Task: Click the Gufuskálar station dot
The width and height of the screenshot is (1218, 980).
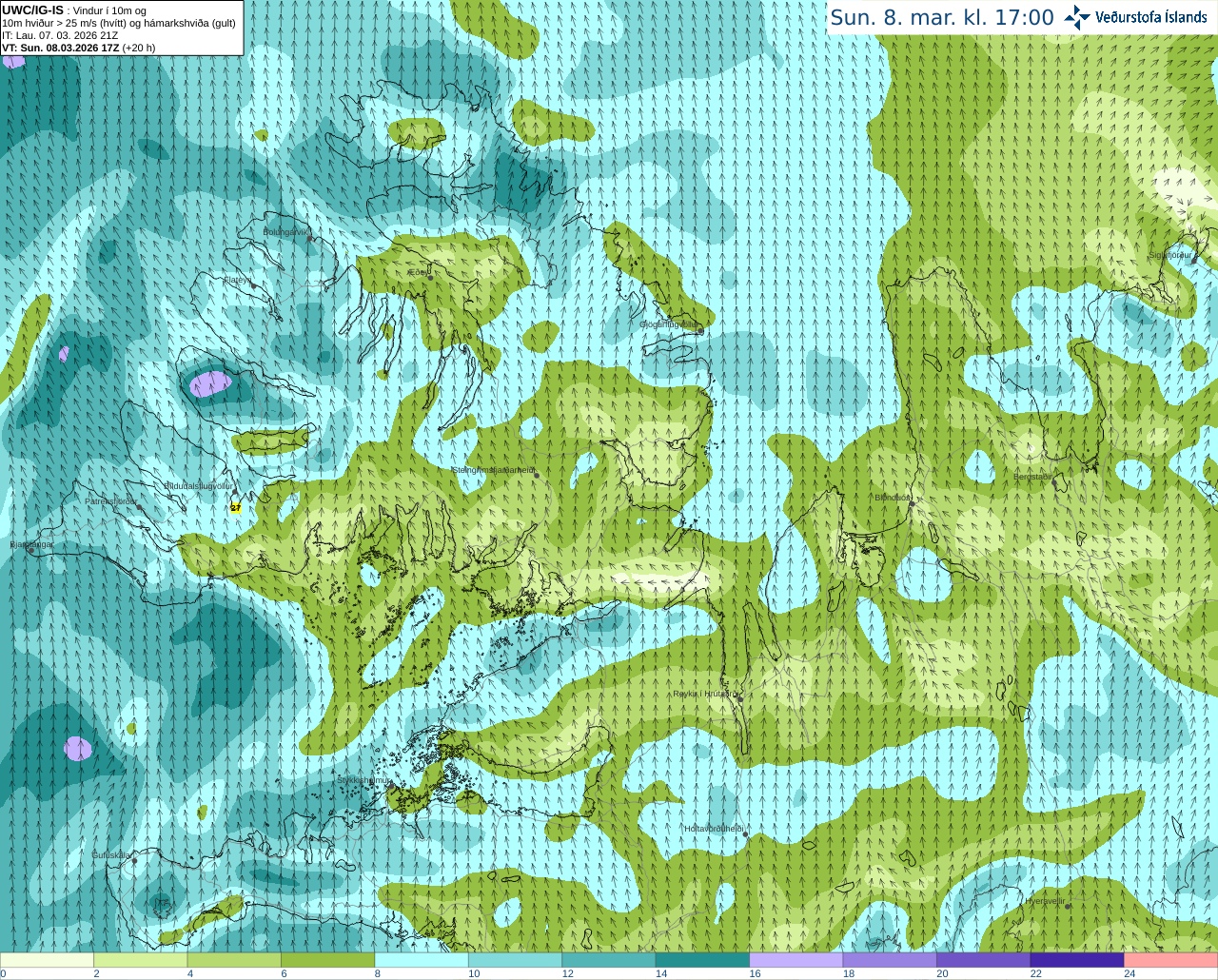Action: 135,861
